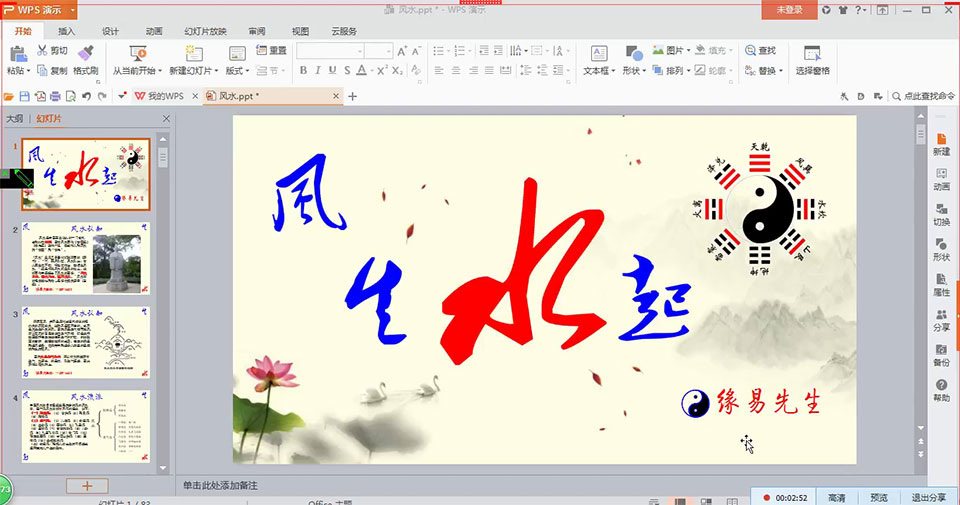Open the Layout (版式) dropdown
The image size is (960, 505).
(x=238, y=71)
